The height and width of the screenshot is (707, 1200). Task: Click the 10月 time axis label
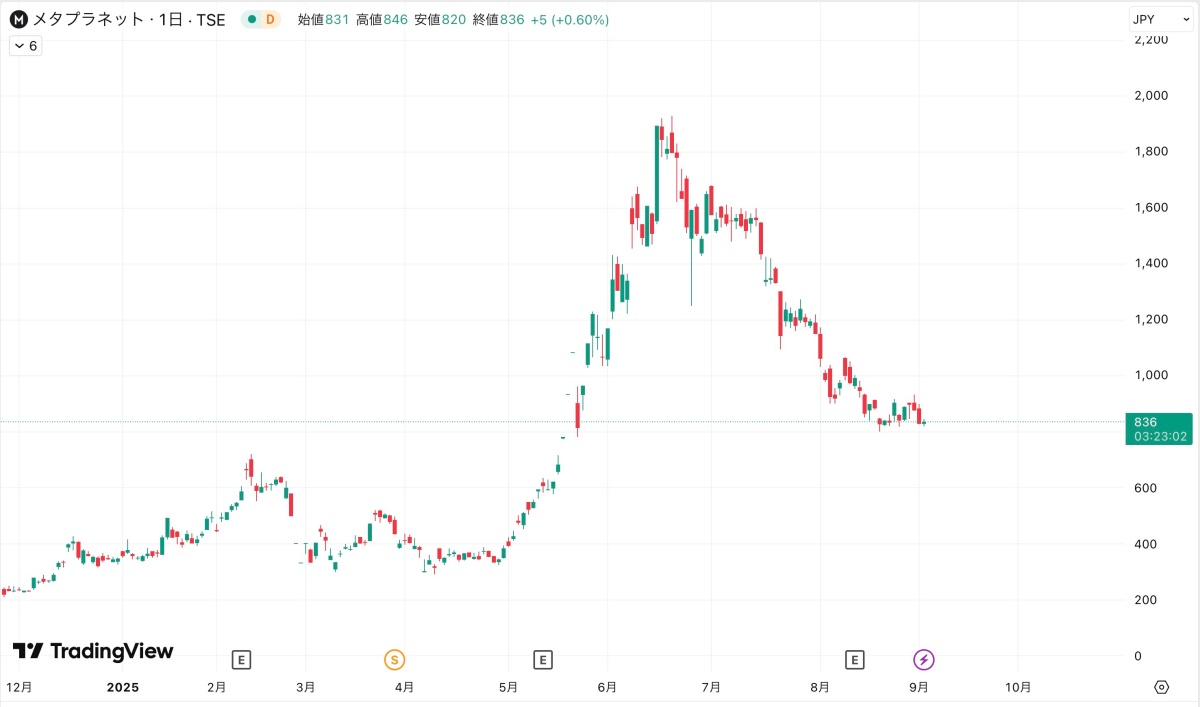[1018, 687]
